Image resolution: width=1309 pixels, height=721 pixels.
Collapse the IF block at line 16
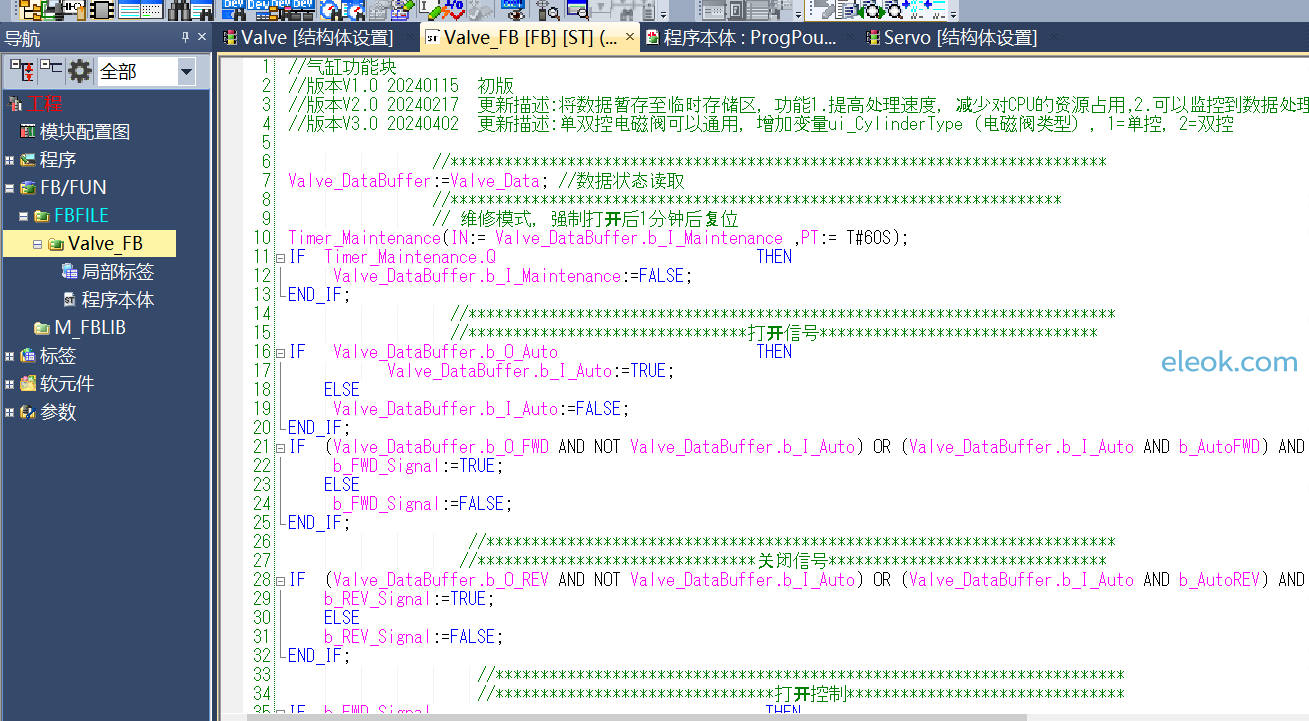click(280, 352)
